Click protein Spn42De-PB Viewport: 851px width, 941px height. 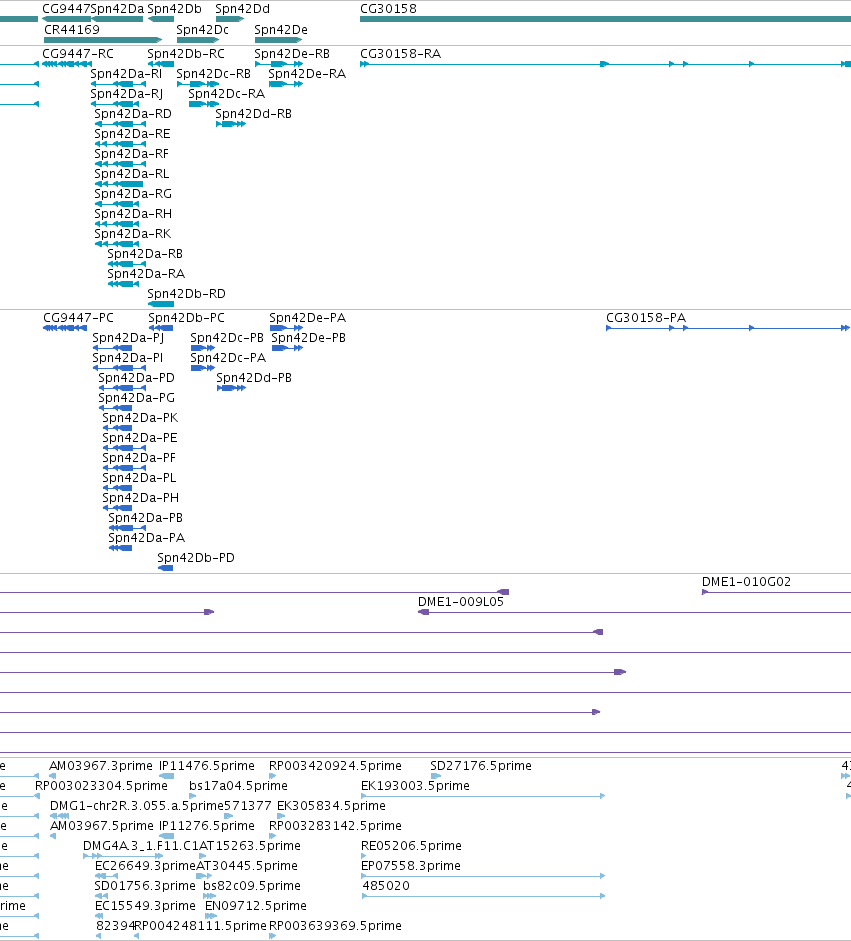coord(308,338)
